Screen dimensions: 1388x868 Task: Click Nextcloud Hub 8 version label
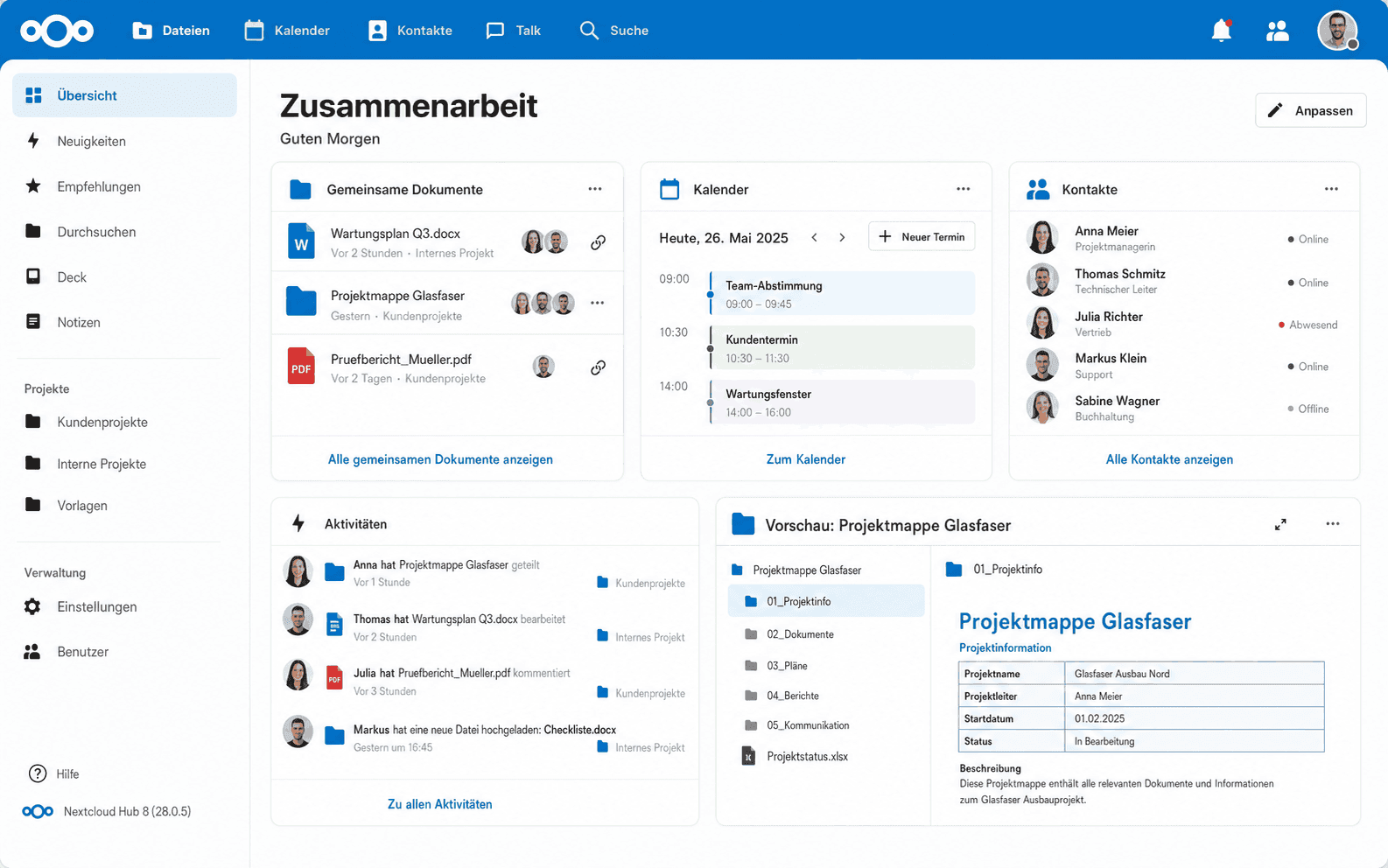pos(107,812)
